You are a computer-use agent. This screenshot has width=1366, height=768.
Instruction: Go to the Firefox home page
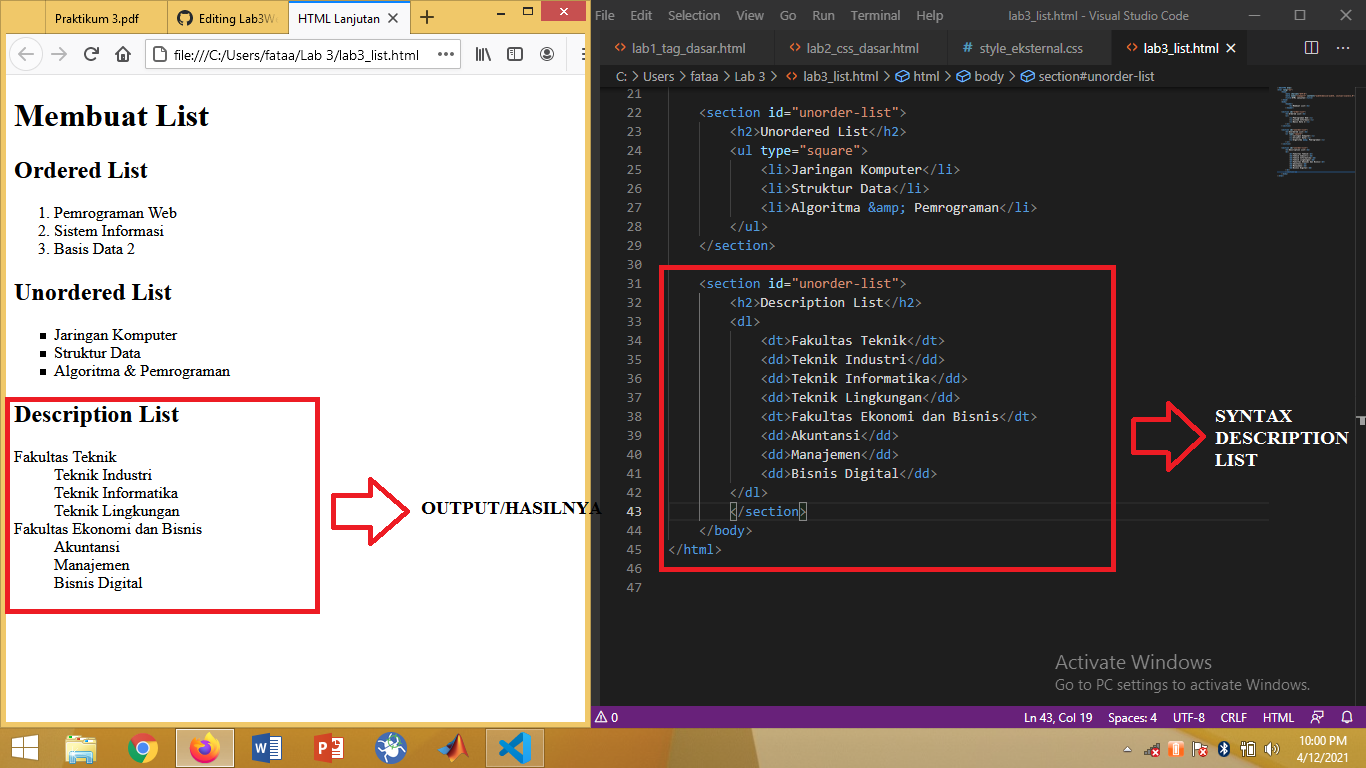(123, 55)
